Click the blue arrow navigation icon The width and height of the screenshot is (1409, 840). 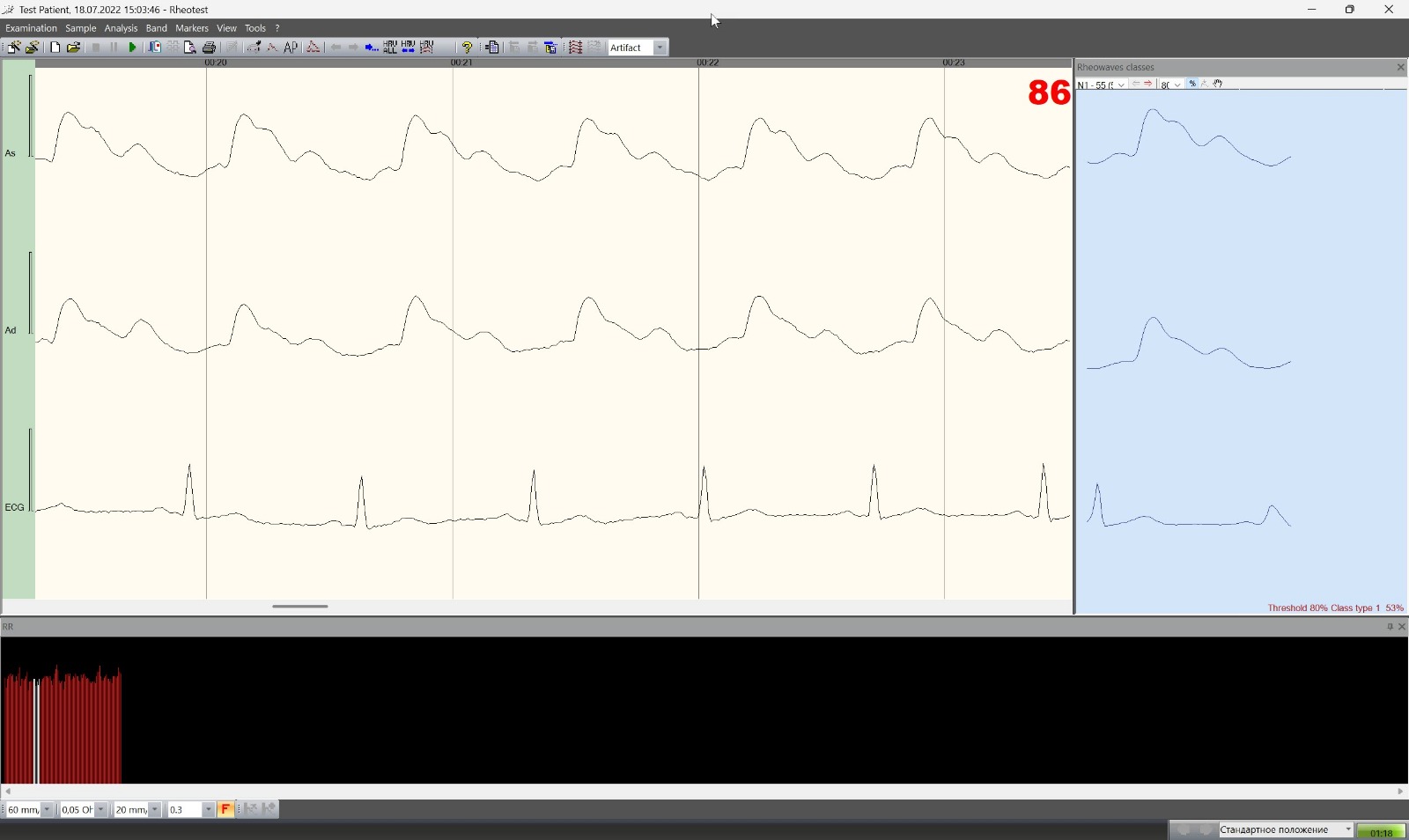(372, 48)
